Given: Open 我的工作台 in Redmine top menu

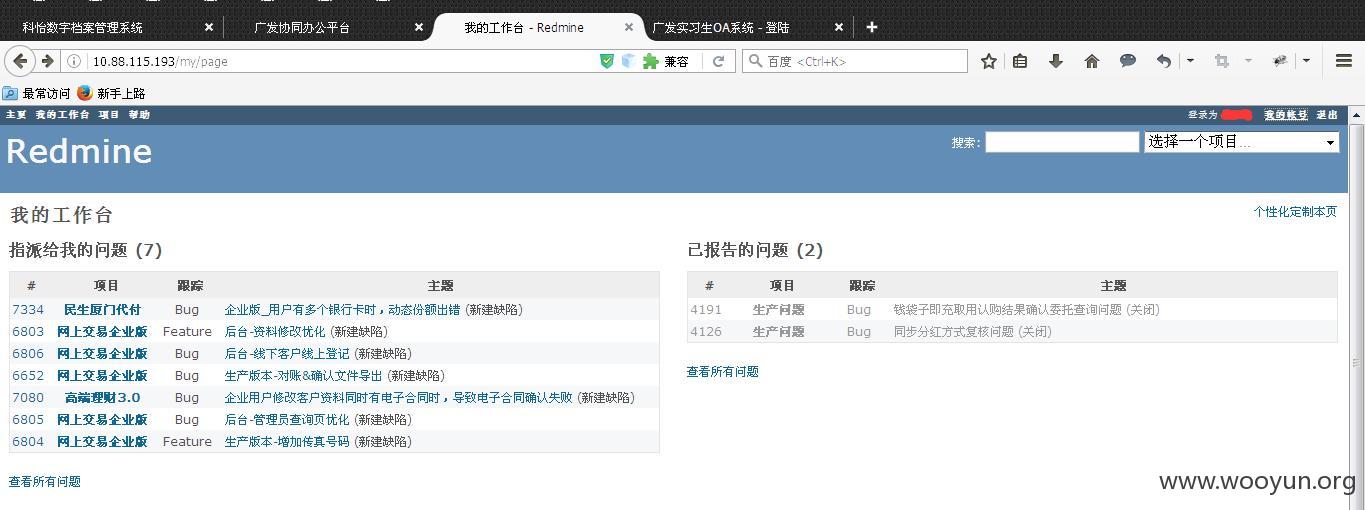Looking at the screenshot, I should [62, 114].
